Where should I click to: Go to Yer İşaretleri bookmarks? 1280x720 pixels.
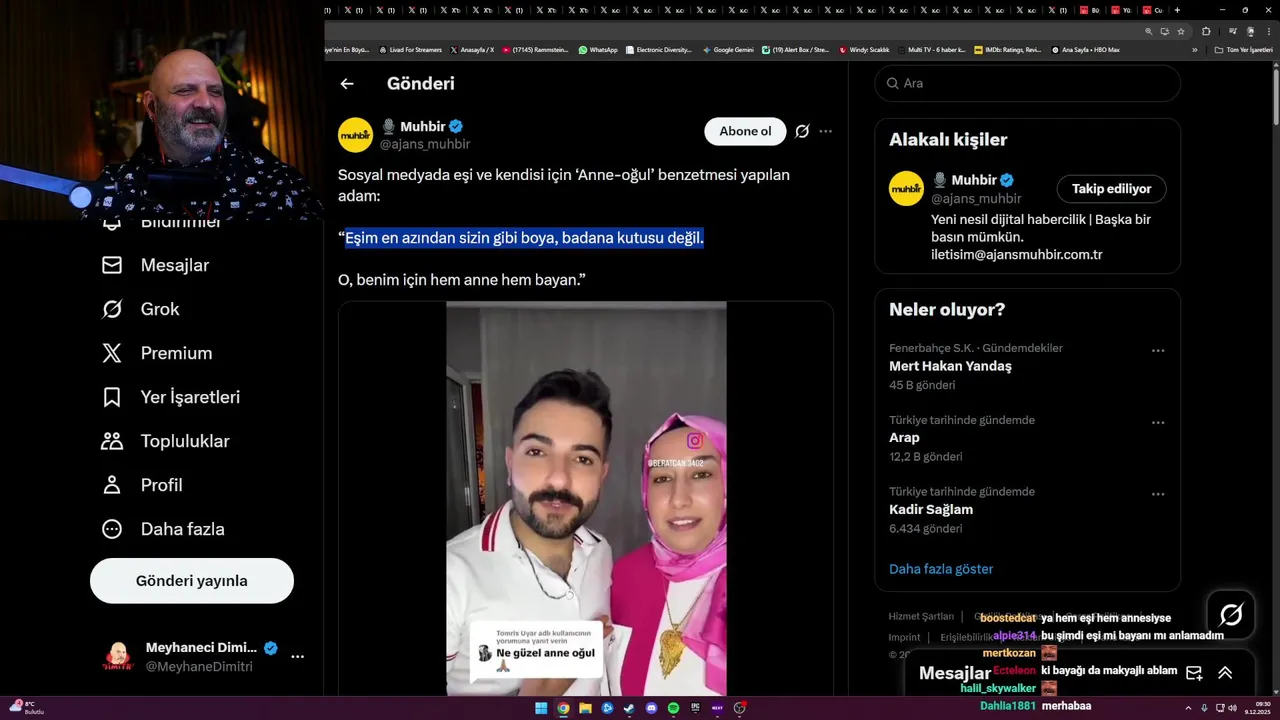pos(171,397)
